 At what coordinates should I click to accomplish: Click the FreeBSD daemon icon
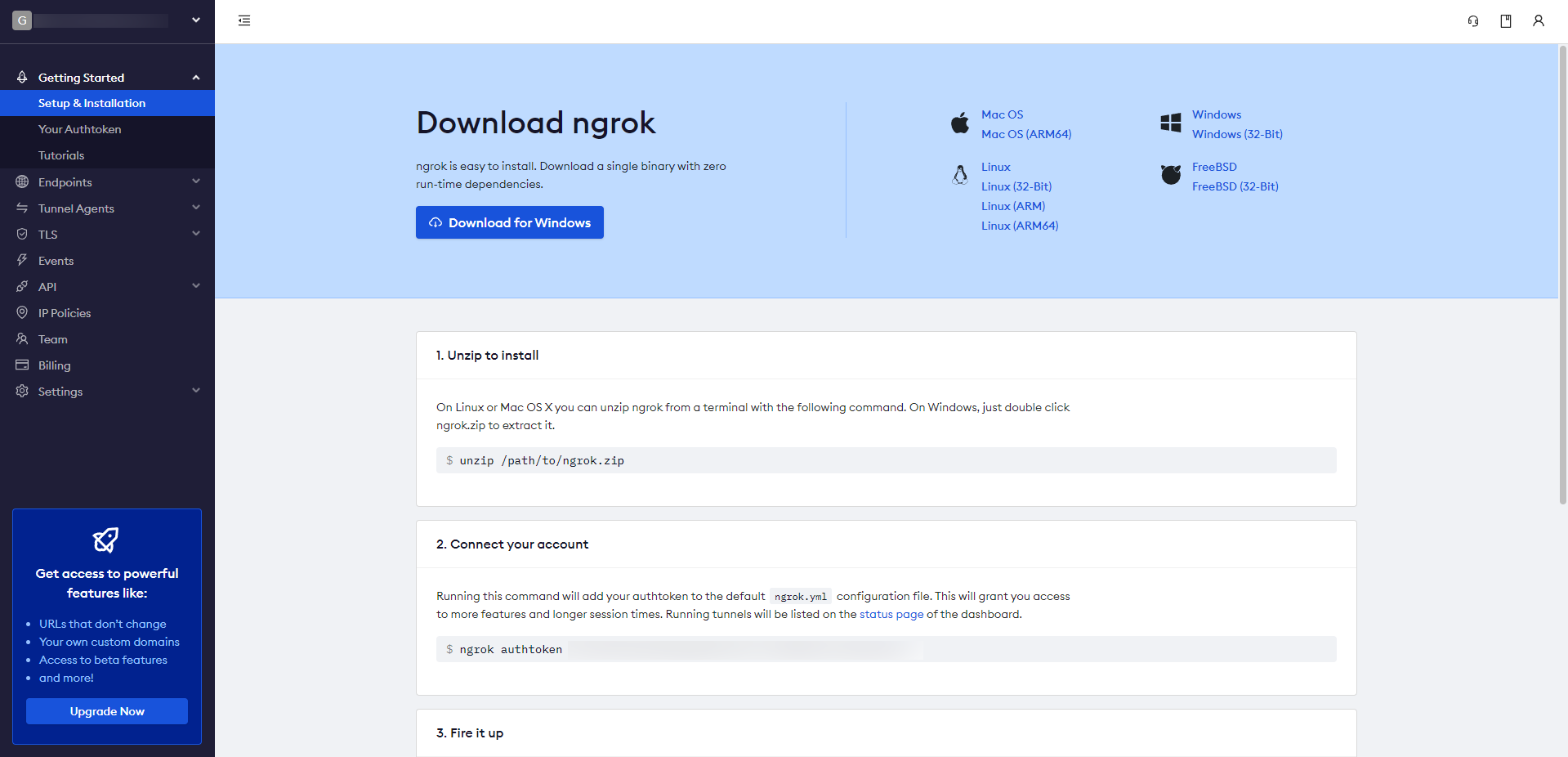click(1171, 174)
